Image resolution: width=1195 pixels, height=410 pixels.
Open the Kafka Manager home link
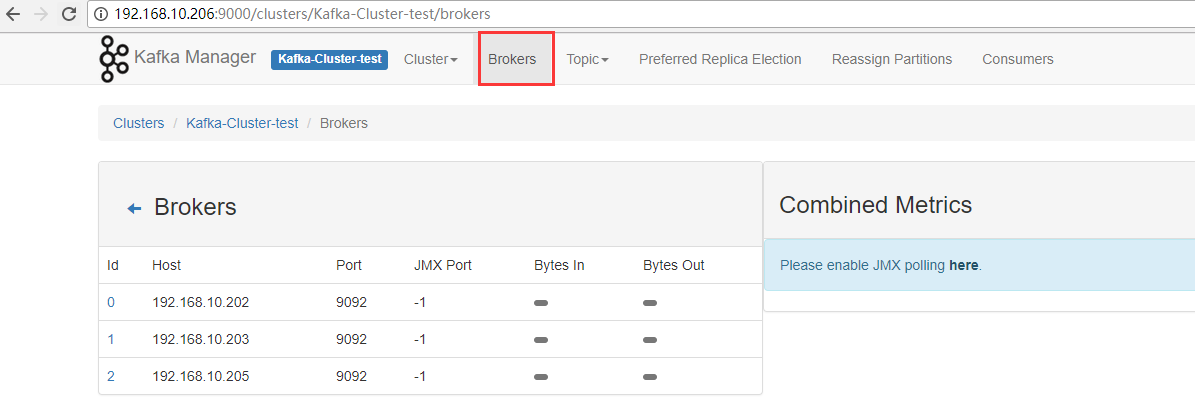coord(195,58)
